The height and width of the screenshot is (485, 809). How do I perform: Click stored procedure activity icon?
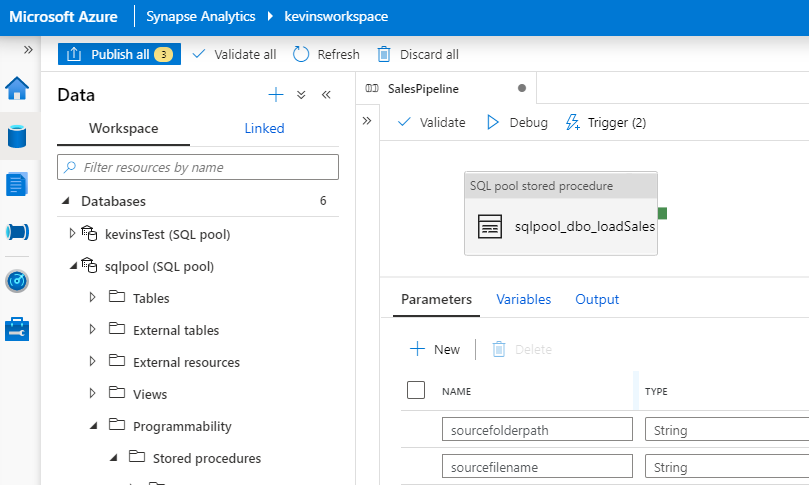click(490, 226)
